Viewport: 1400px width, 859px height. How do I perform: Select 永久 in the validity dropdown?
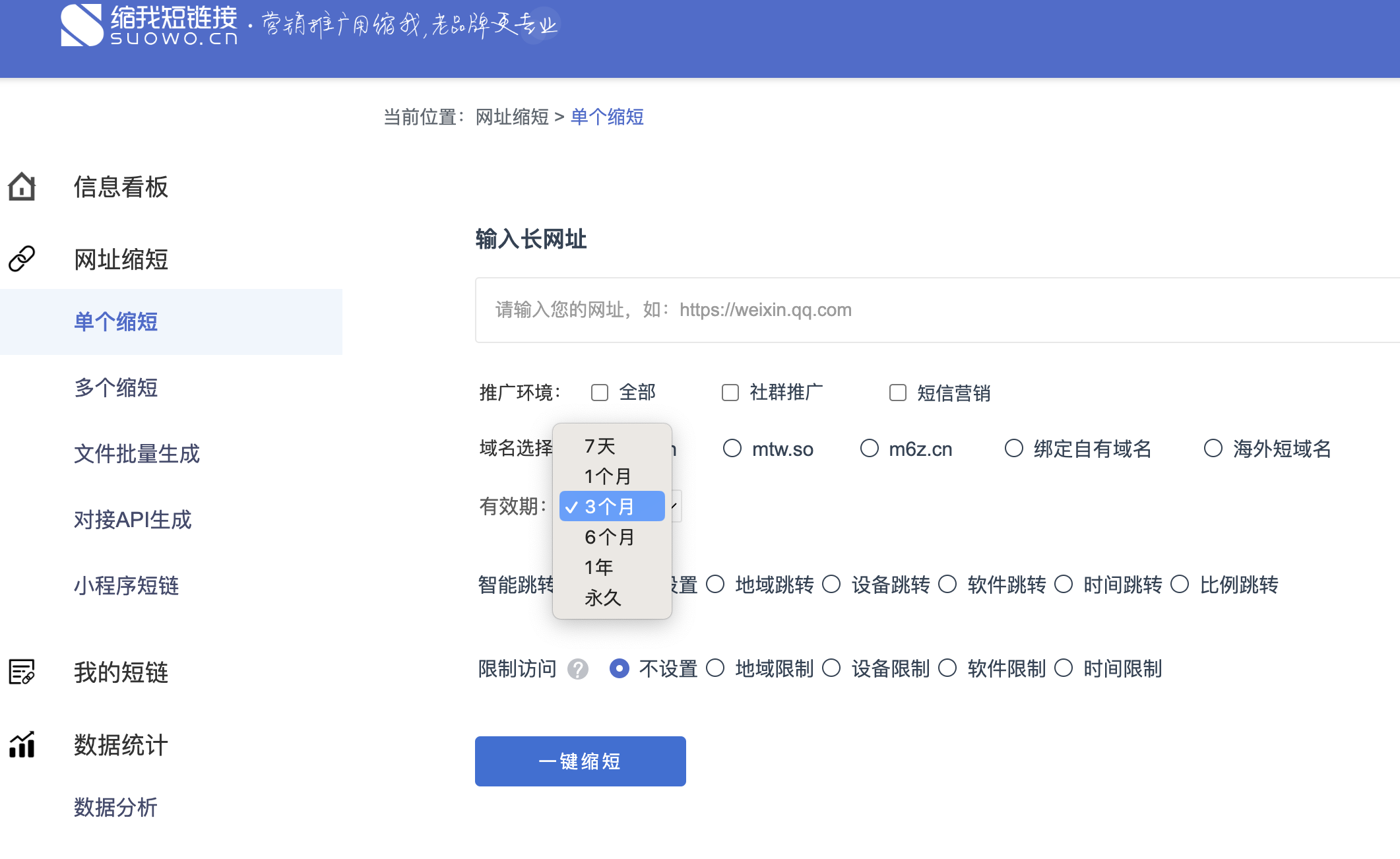click(x=603, y=598)
